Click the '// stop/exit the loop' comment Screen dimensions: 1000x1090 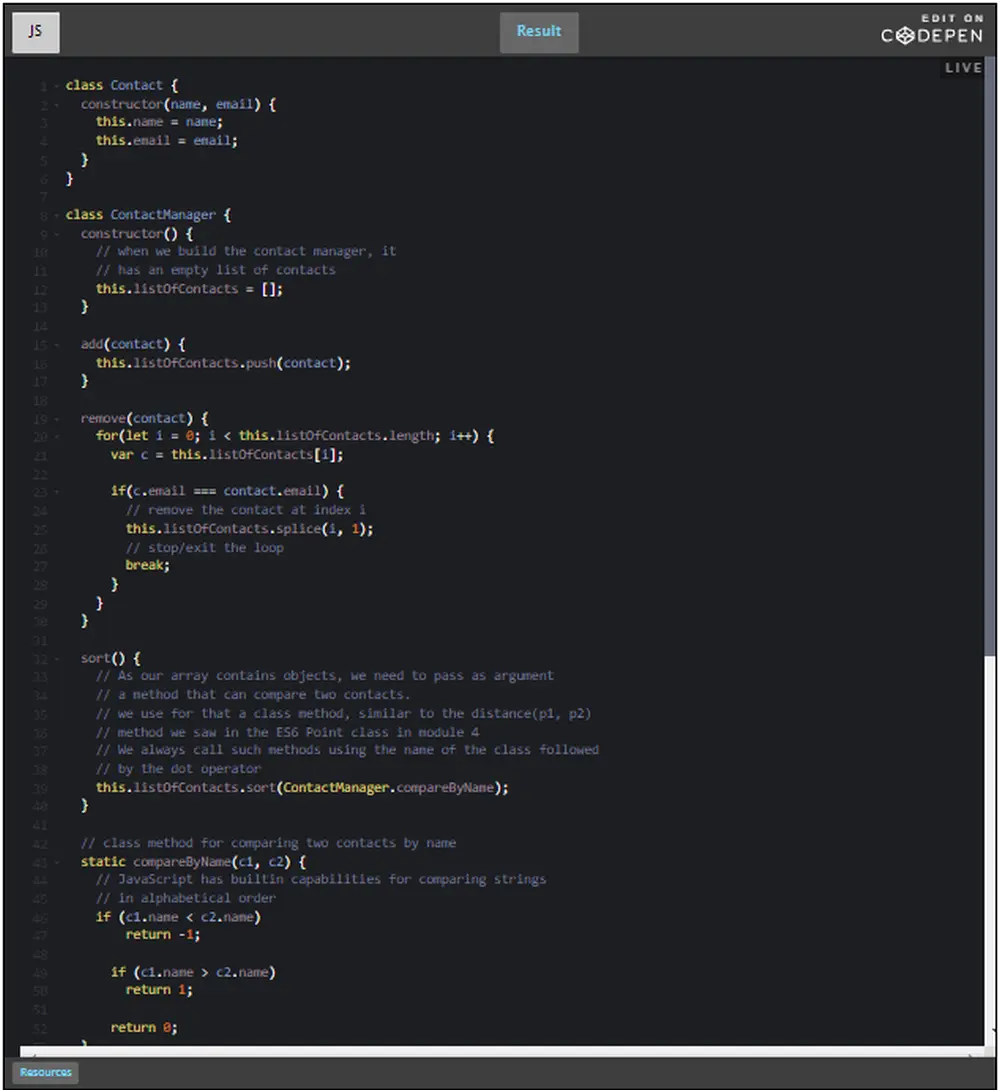tap(204, 548)
